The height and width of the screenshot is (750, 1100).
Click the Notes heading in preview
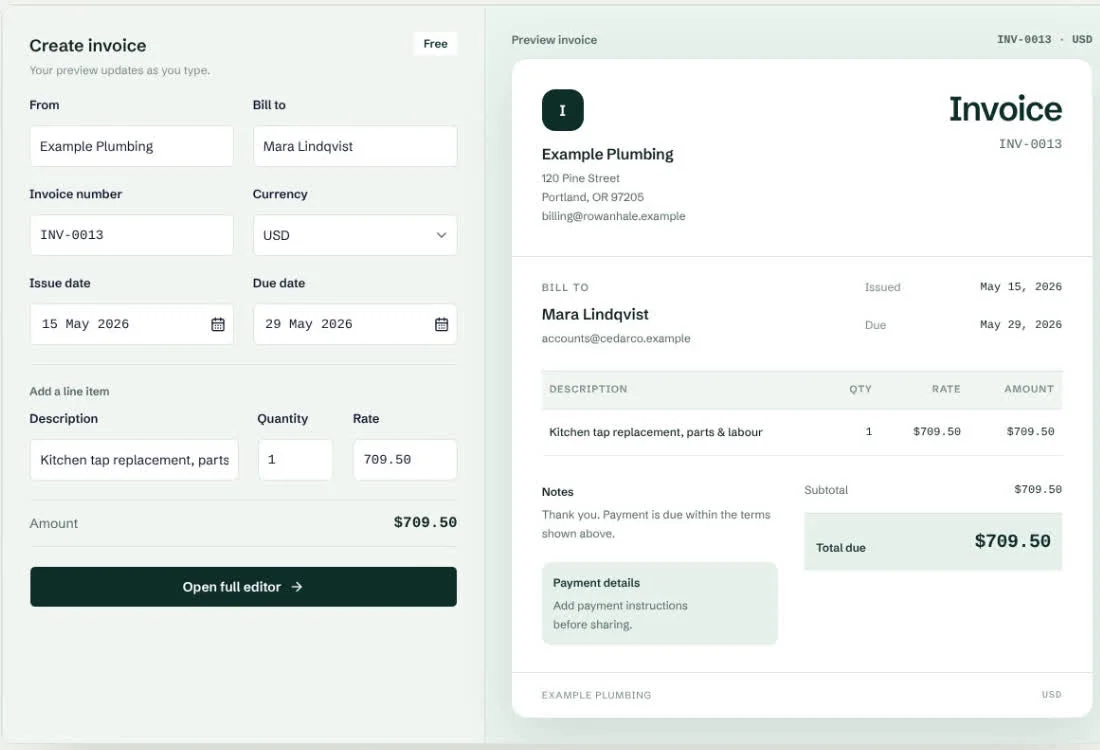[x=558, y=492]
